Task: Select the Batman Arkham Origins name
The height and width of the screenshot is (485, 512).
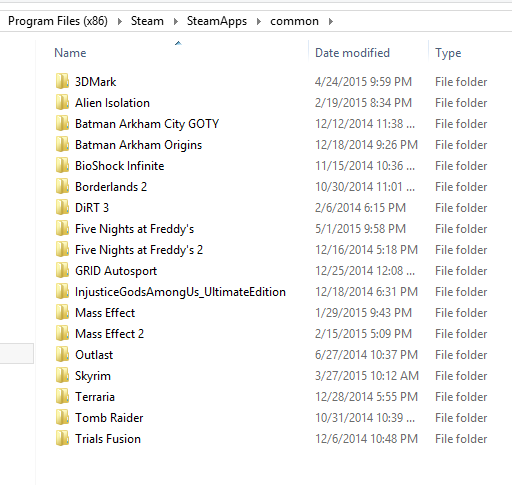Action: click(x=138, y=145)
